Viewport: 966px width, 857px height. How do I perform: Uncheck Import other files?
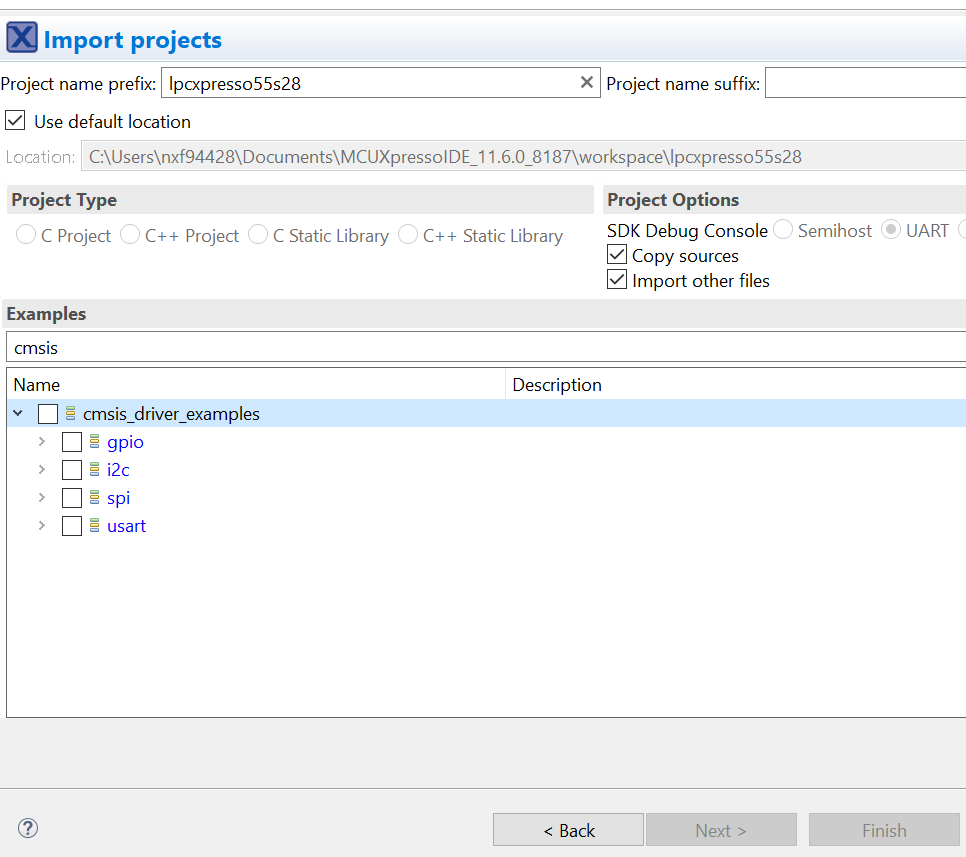[617, 280]
